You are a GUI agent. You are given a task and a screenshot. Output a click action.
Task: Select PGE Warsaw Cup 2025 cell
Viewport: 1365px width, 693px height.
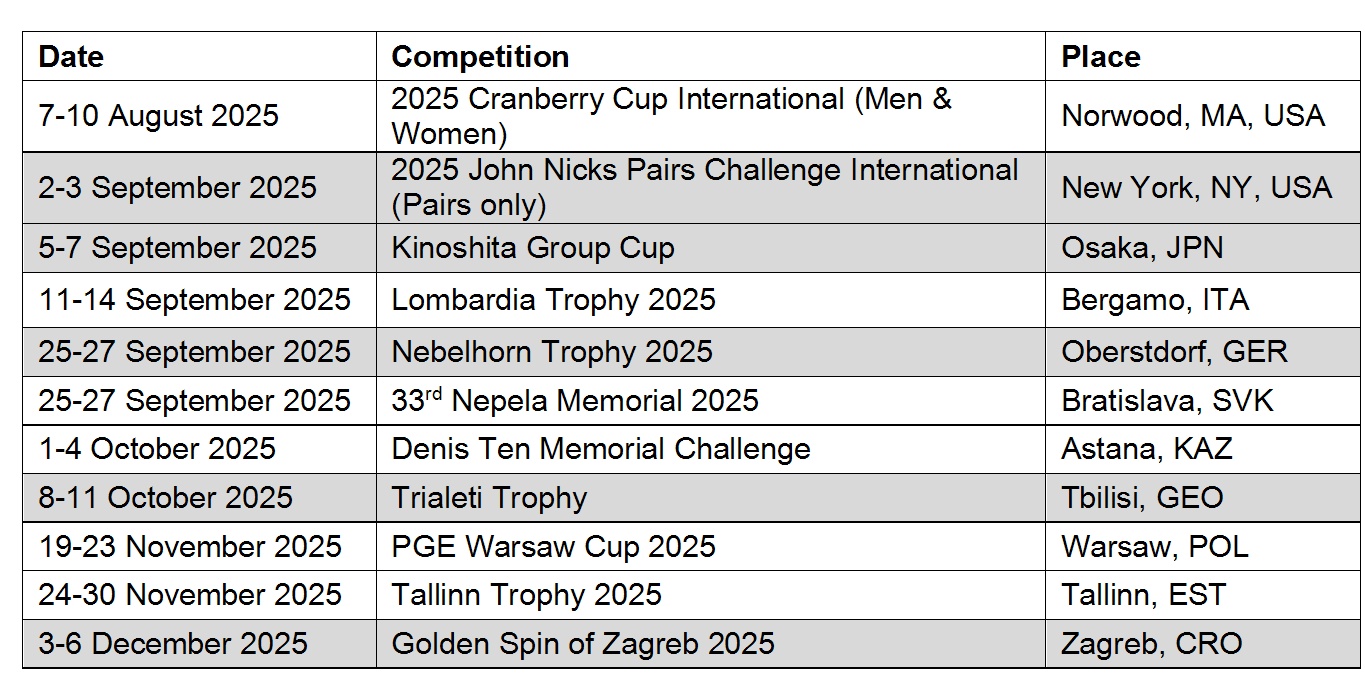pos(553,547)
